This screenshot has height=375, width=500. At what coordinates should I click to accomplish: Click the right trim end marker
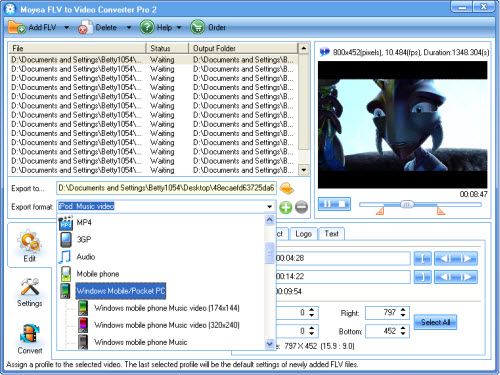click(x=441, y=211)
